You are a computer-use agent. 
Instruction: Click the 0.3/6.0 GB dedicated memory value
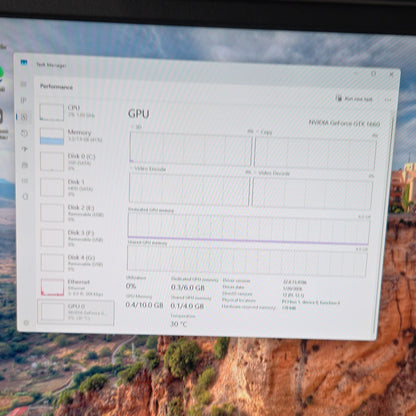[x=188, y=287]
